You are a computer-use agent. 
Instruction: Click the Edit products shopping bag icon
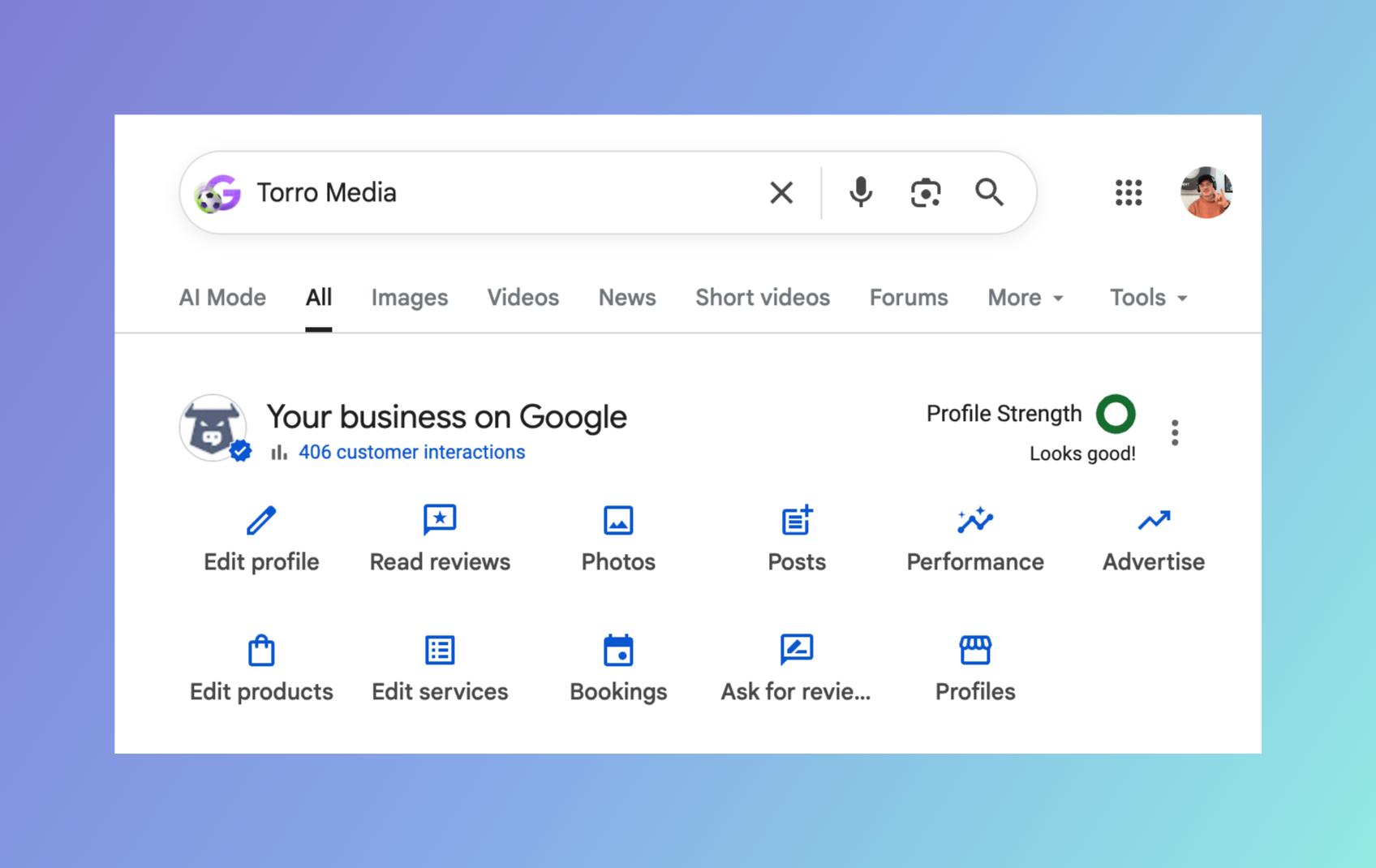261,650
